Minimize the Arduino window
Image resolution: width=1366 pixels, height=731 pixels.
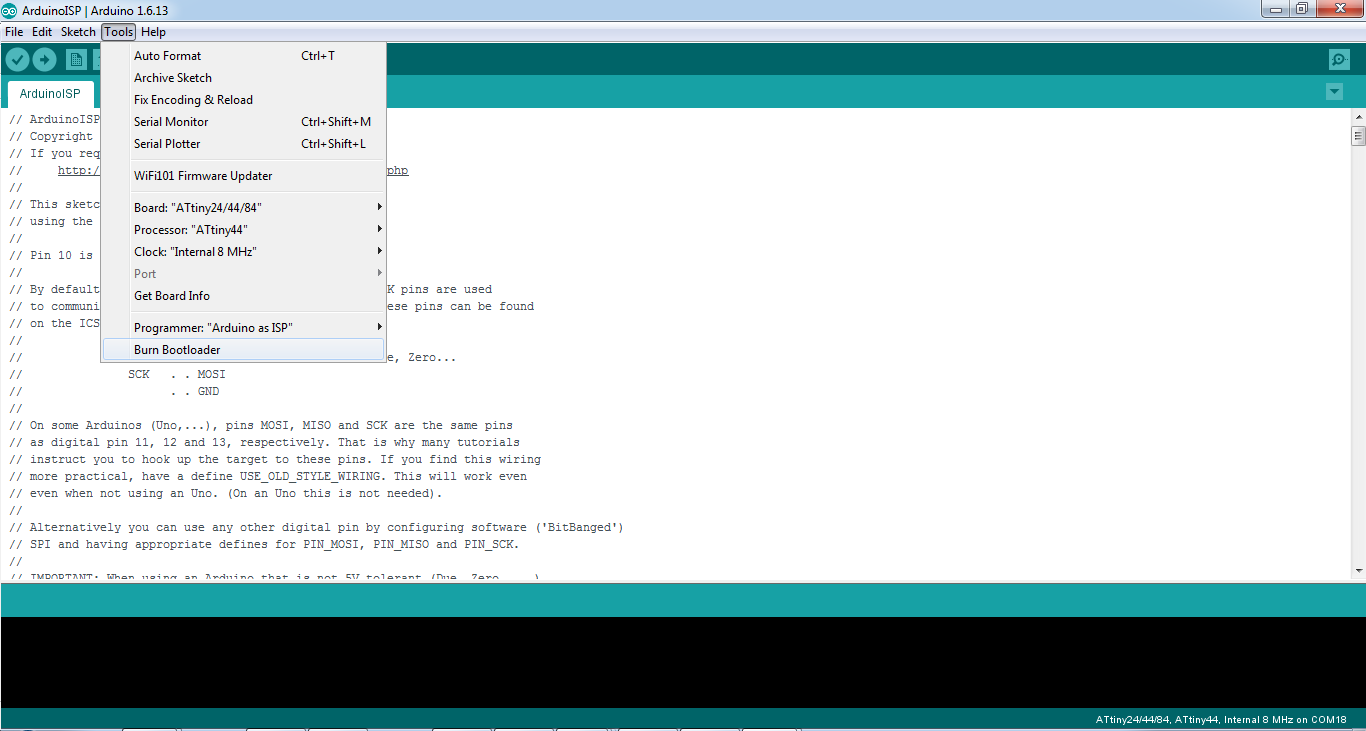point(1275,9)
